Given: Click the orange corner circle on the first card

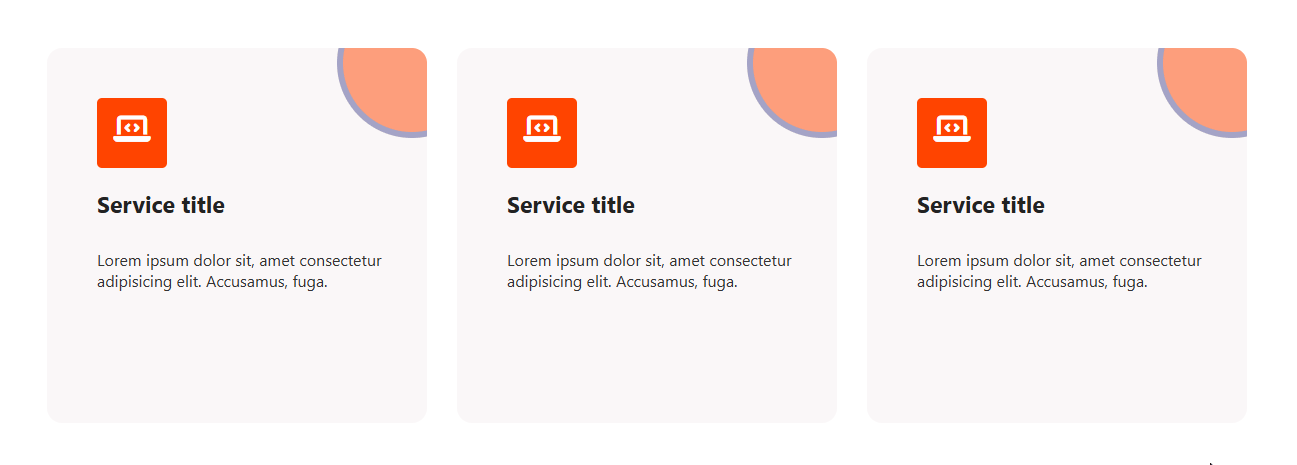Looking at the screenshot, I should 392,86.
